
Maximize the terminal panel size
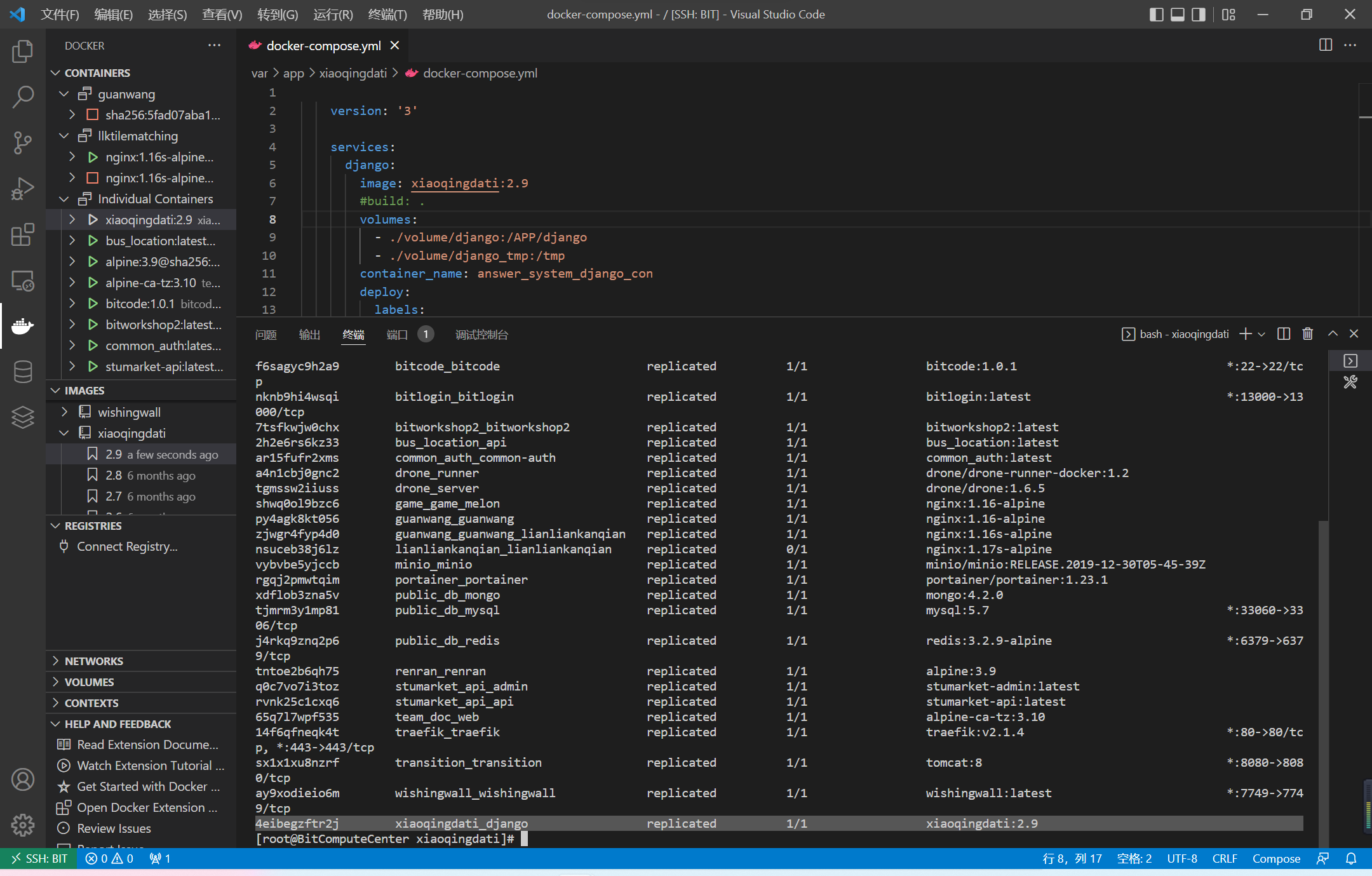(1333, 334)
